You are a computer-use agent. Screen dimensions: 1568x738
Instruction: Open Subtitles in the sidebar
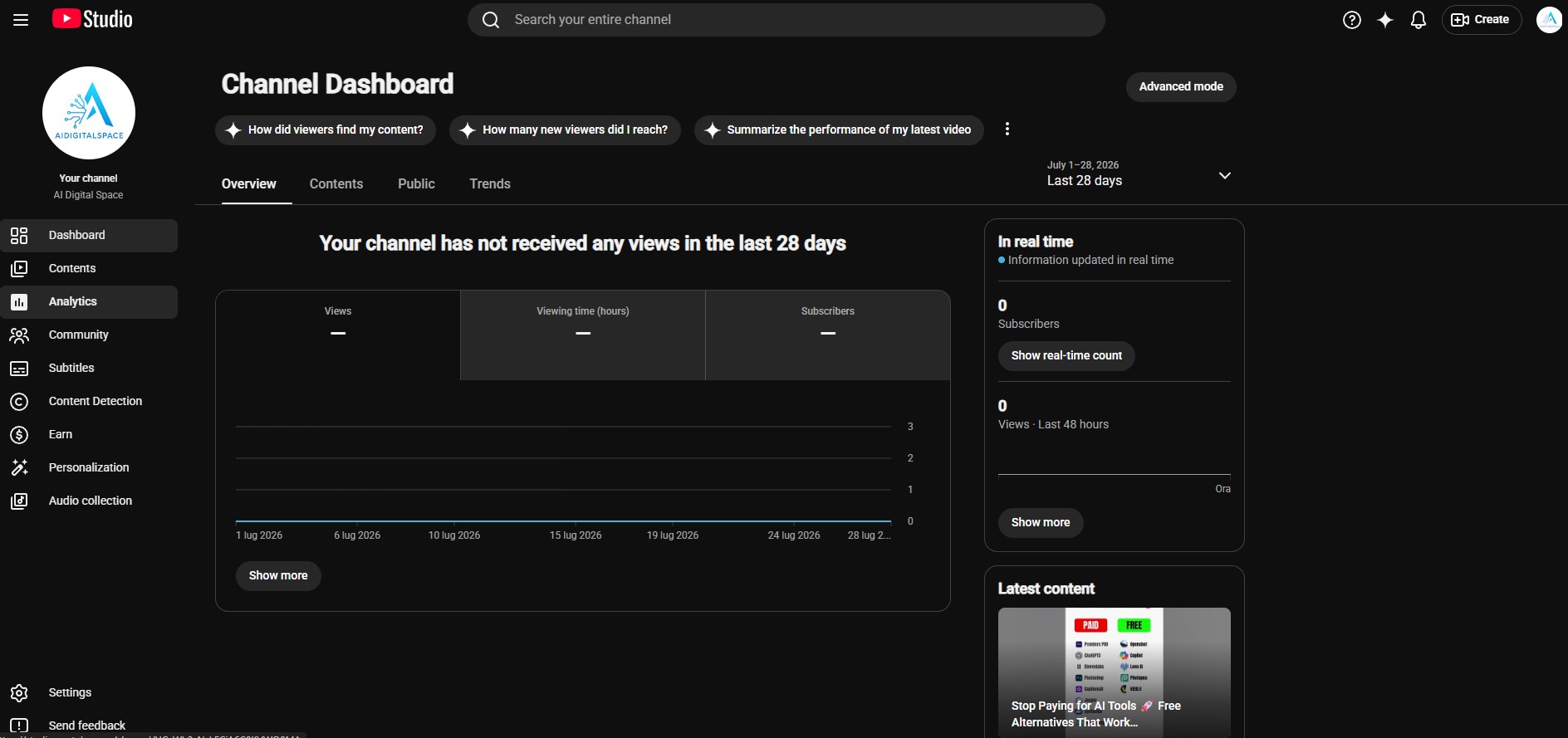point(89,369)
